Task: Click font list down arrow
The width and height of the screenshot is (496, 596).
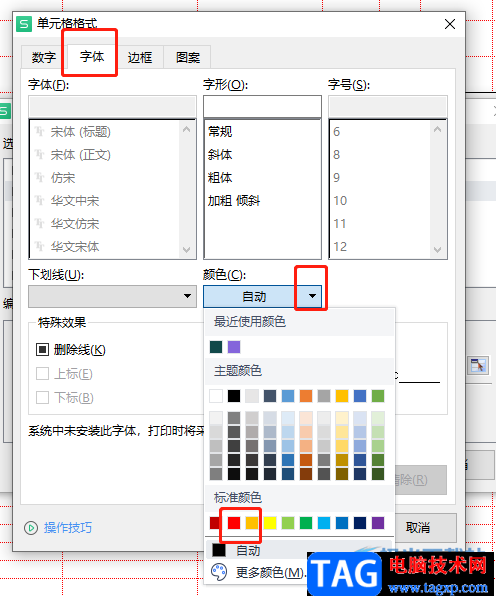Action: tap(187, 250)
